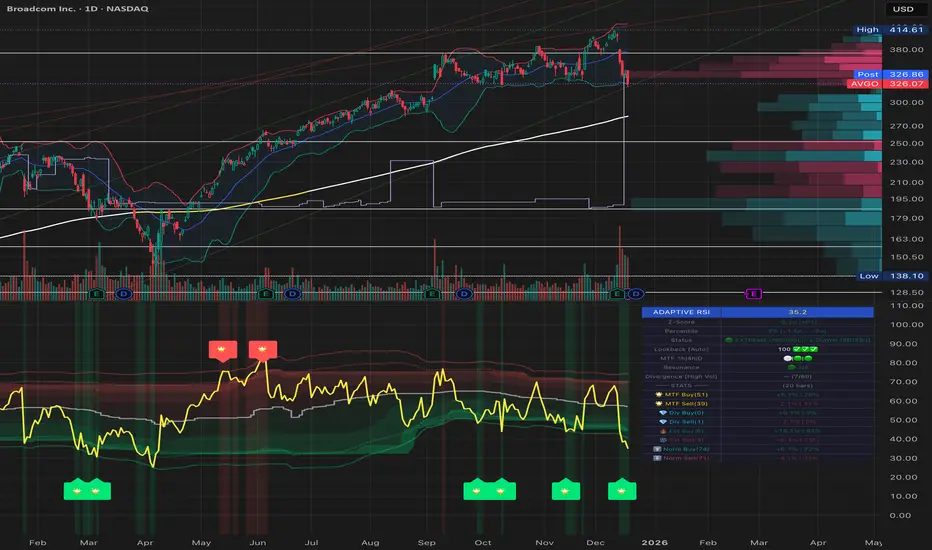
Task: Open the USD currency selector
Action: click(903, 9)
